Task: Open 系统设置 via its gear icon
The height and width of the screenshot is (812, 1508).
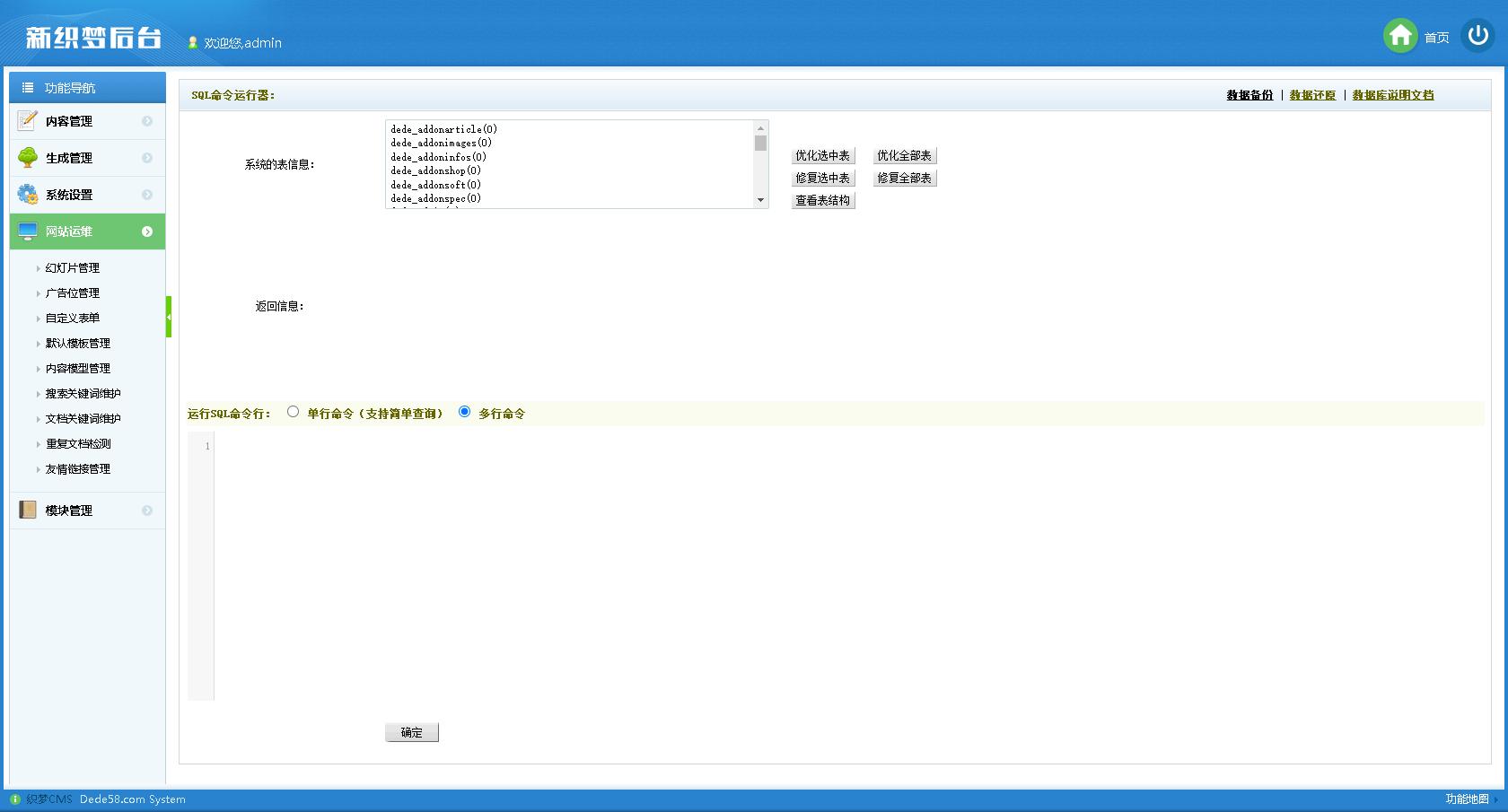Action: coord(26,194)
